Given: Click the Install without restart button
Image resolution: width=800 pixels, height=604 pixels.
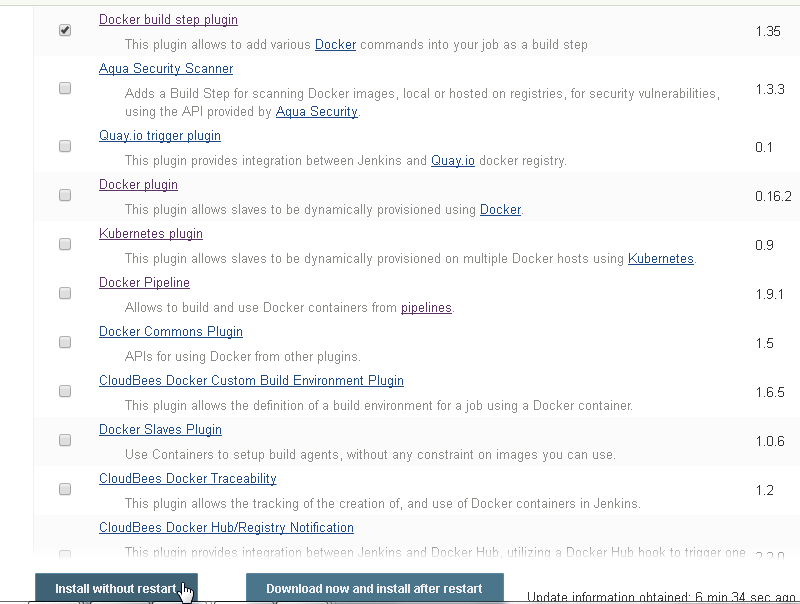Looking at the screenshot, I should (116, 588).
